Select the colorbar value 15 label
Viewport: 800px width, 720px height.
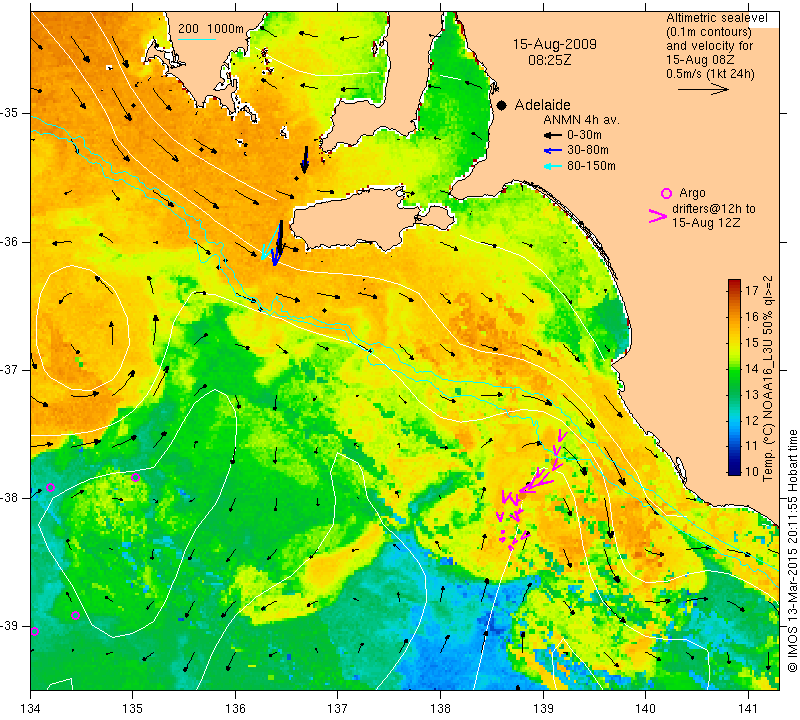pos(752,342)
